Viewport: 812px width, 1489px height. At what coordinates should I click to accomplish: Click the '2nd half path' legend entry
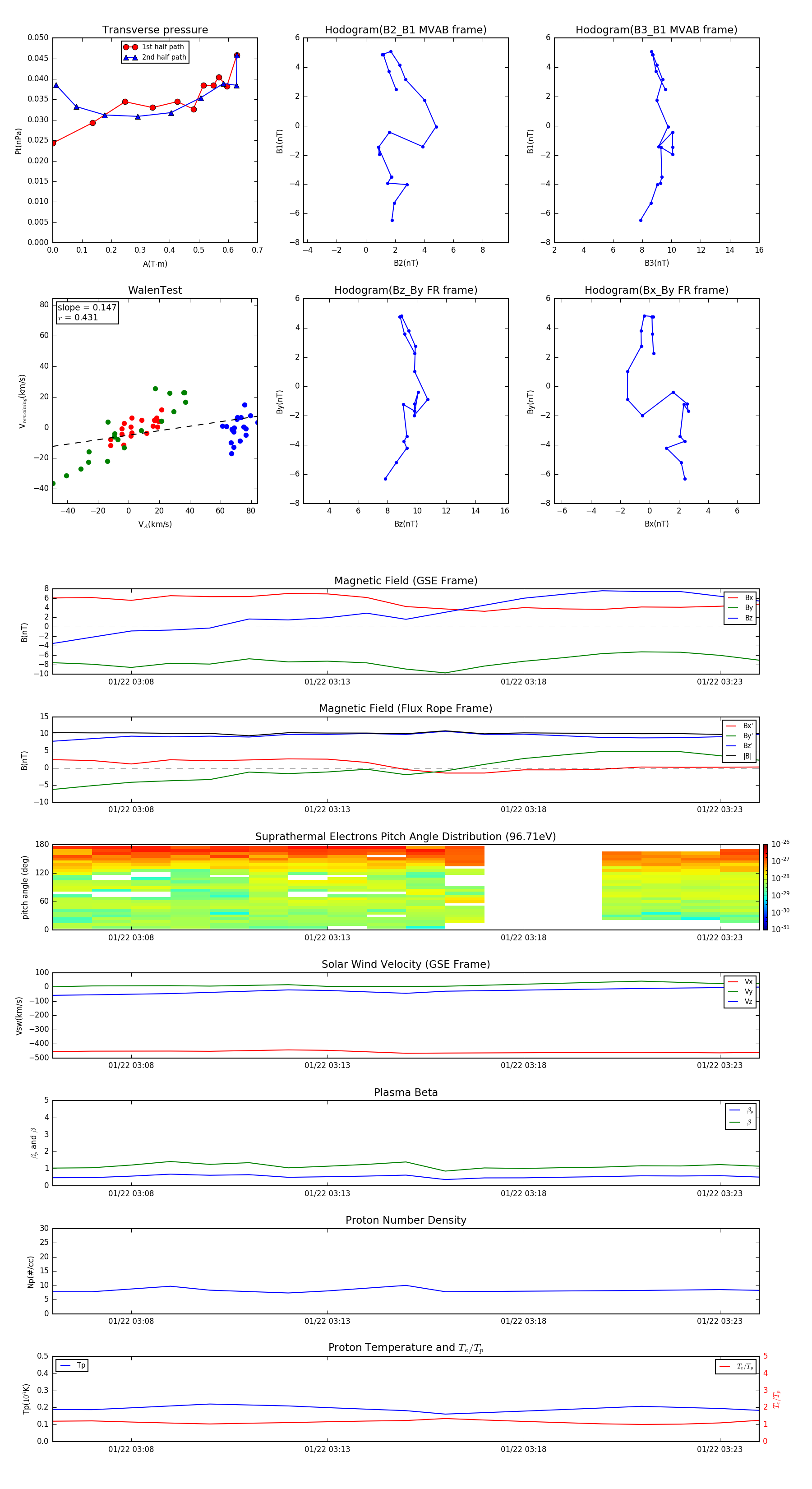point(154,57)
